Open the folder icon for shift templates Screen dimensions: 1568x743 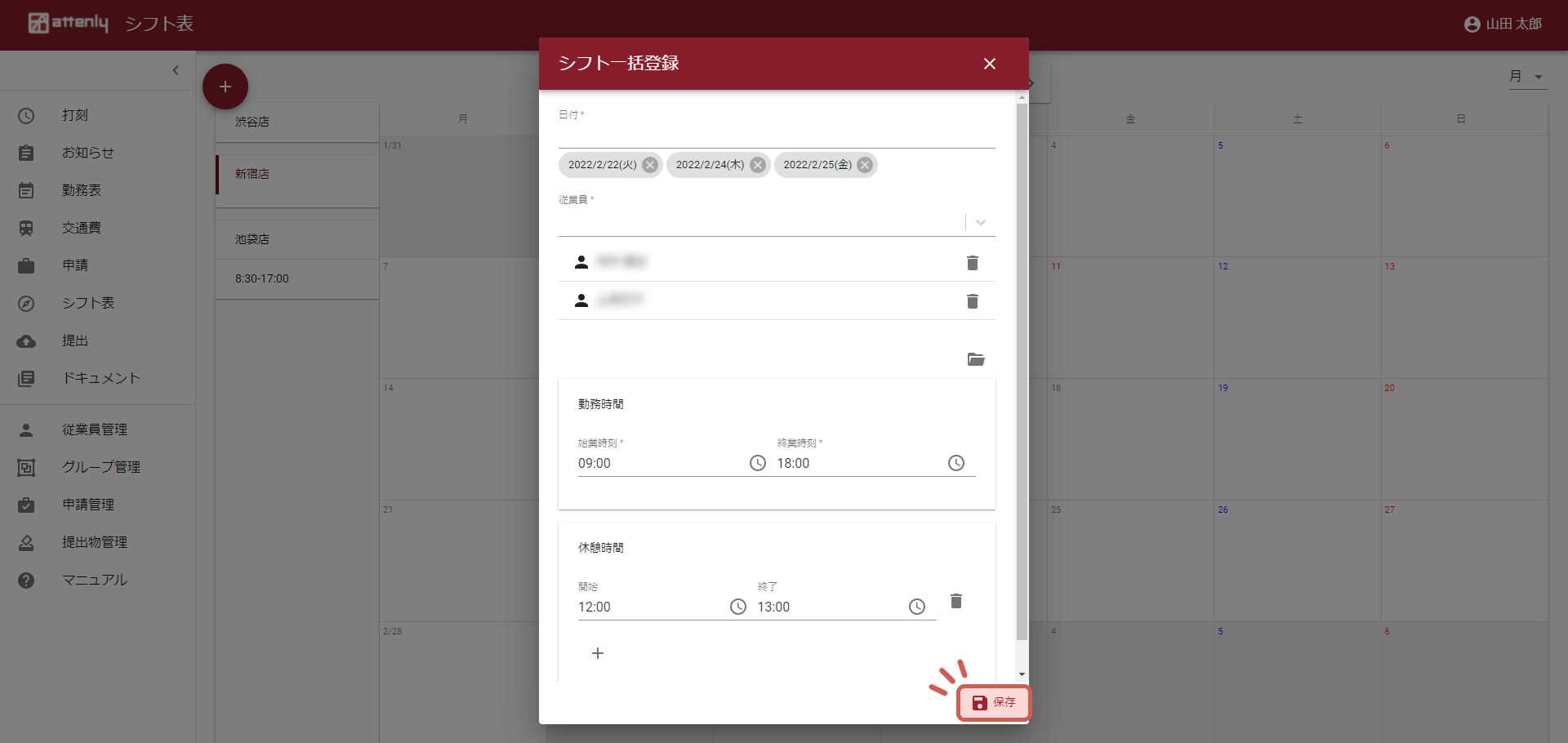[975, 359]
